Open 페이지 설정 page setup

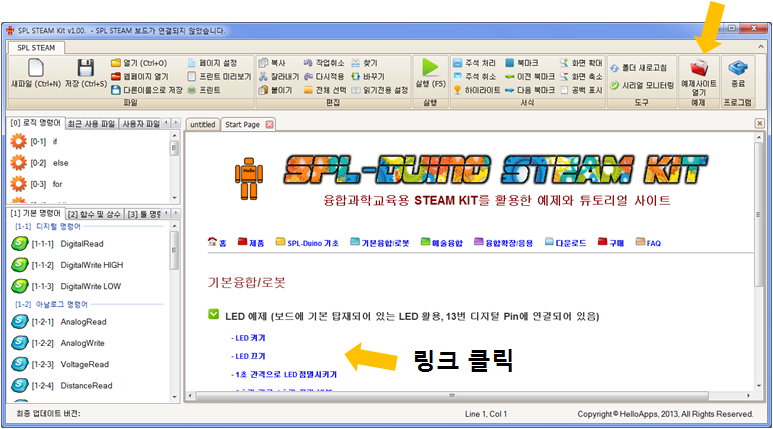click(212, 63)
